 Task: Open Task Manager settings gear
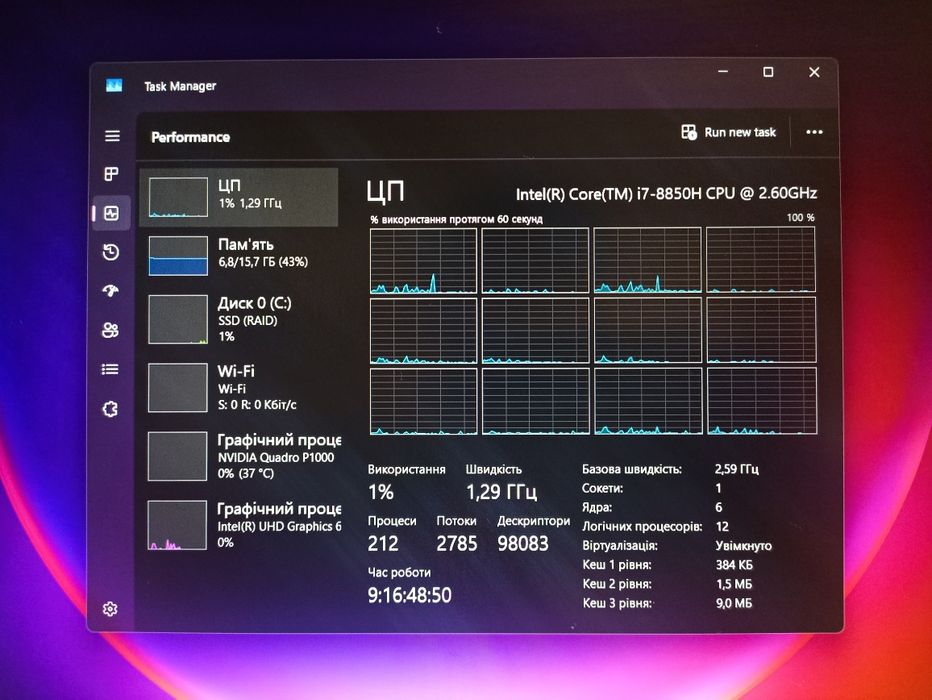pos(110,608)
